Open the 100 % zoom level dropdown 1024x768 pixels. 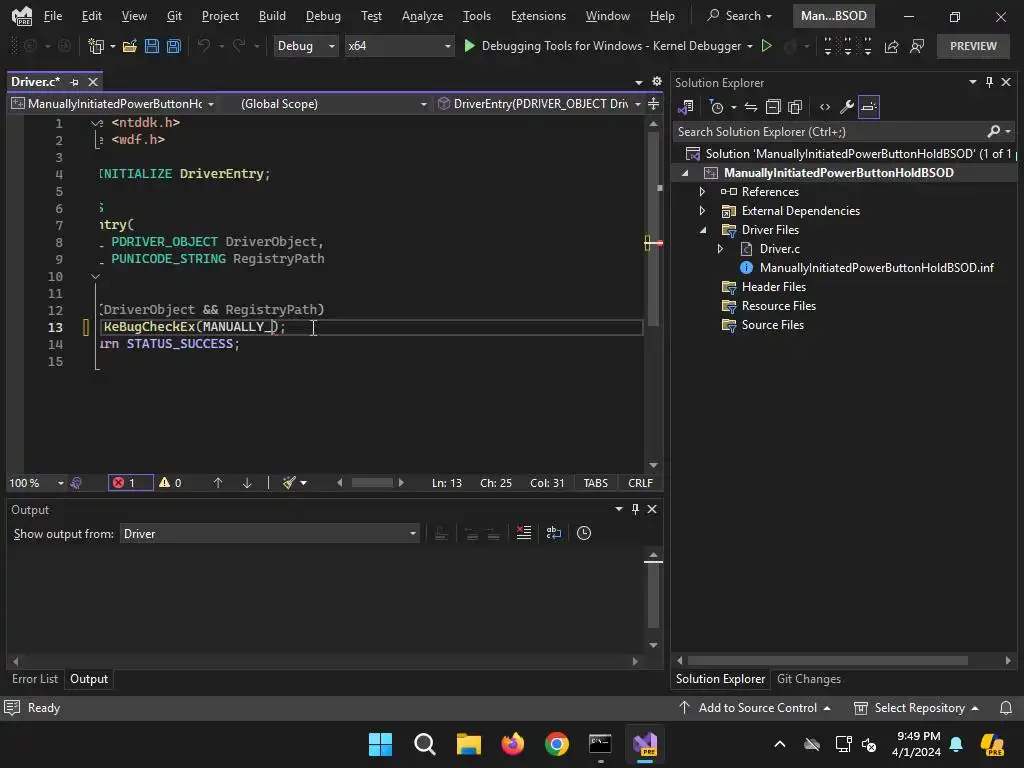(x=36, y=483)
